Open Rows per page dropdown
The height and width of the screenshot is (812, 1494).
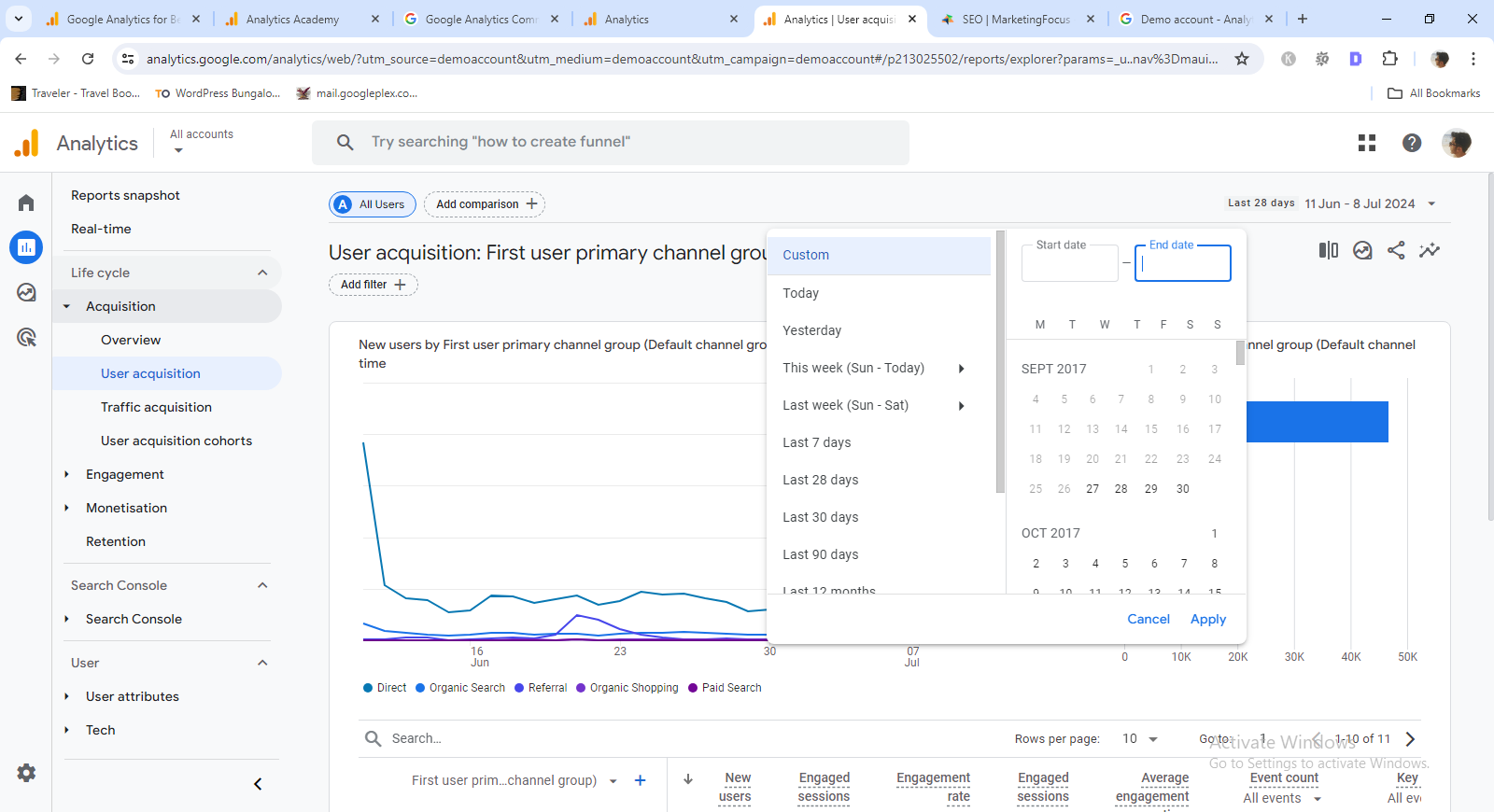1140,738
